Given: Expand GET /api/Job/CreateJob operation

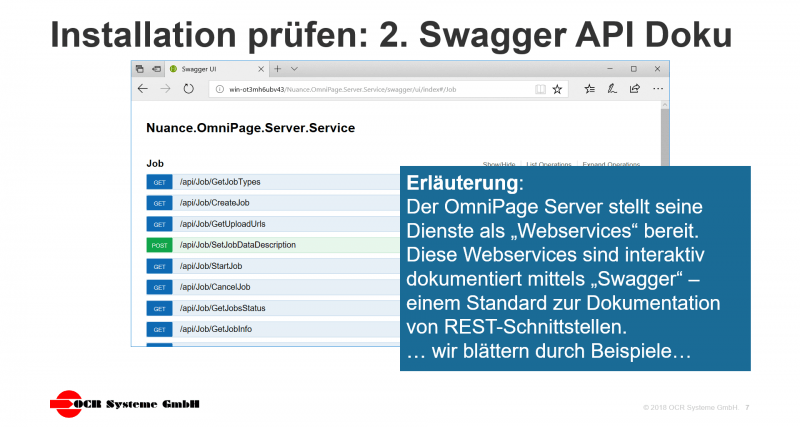Looking at the screenshot, I should pyautogui.click(x=273, y=203).
